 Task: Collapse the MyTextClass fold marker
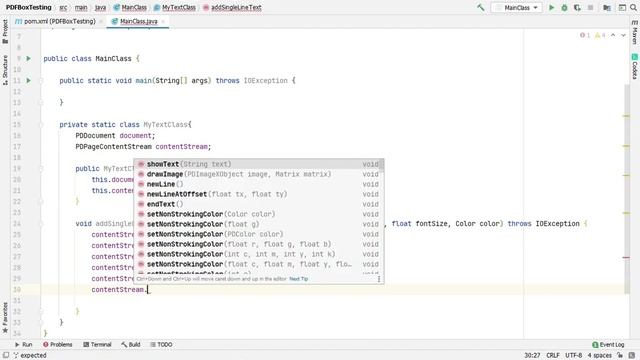coord(41,124)
